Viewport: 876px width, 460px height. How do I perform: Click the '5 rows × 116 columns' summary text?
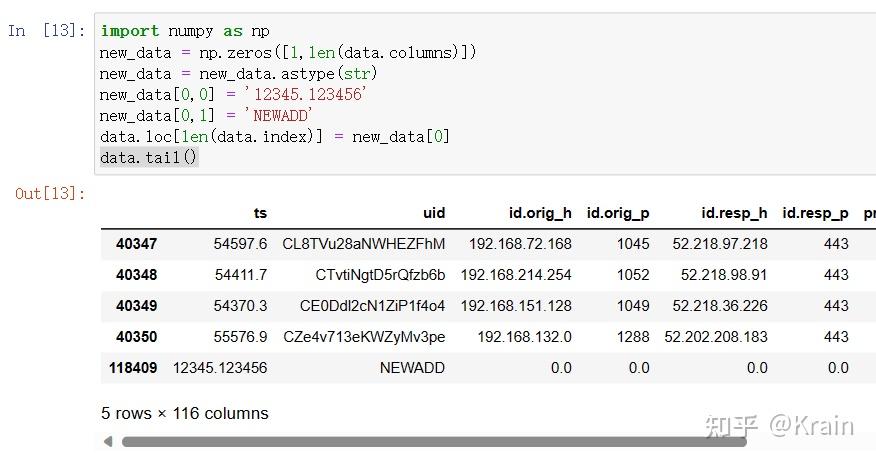point(185,413)
